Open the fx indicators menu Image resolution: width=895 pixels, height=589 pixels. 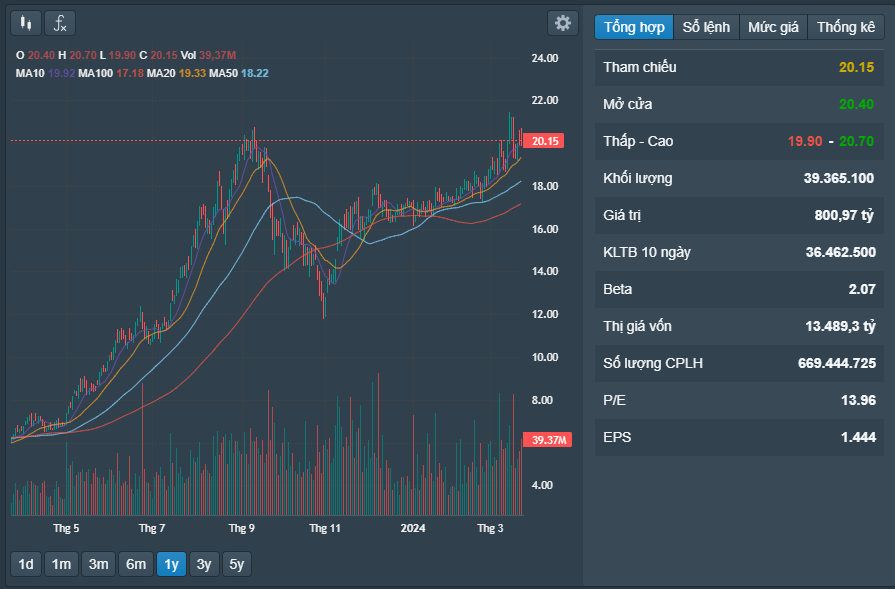coord(60,23)
